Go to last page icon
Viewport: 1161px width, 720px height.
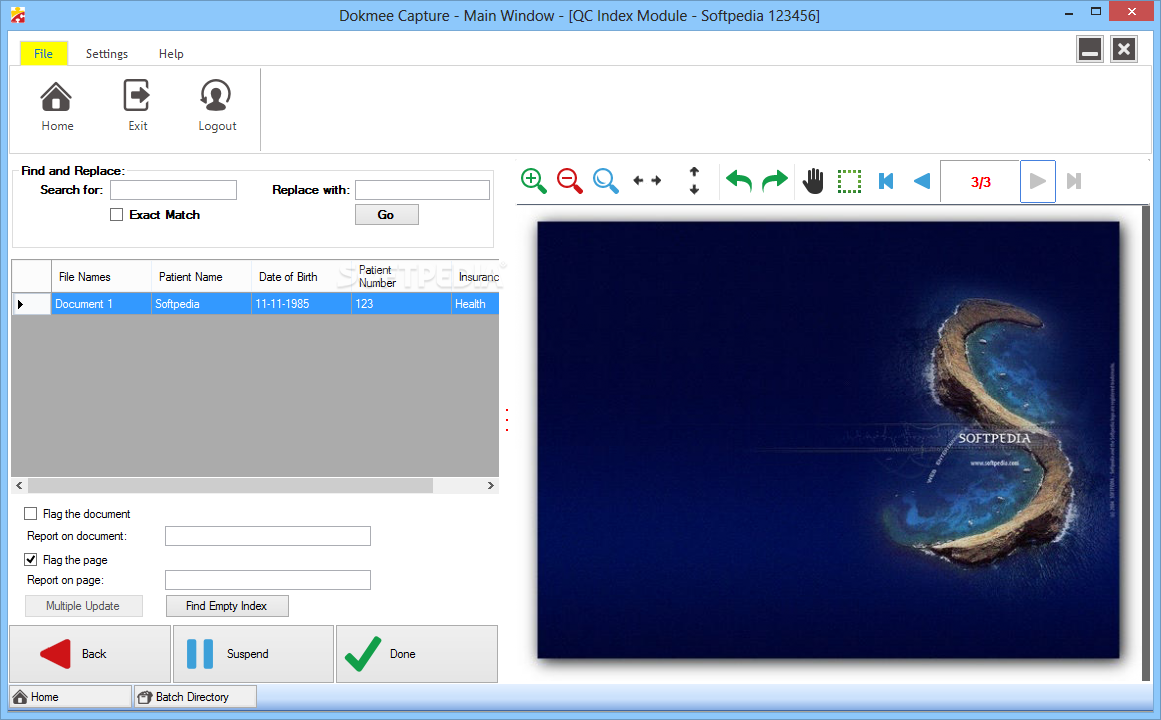tap(1074, 181)
